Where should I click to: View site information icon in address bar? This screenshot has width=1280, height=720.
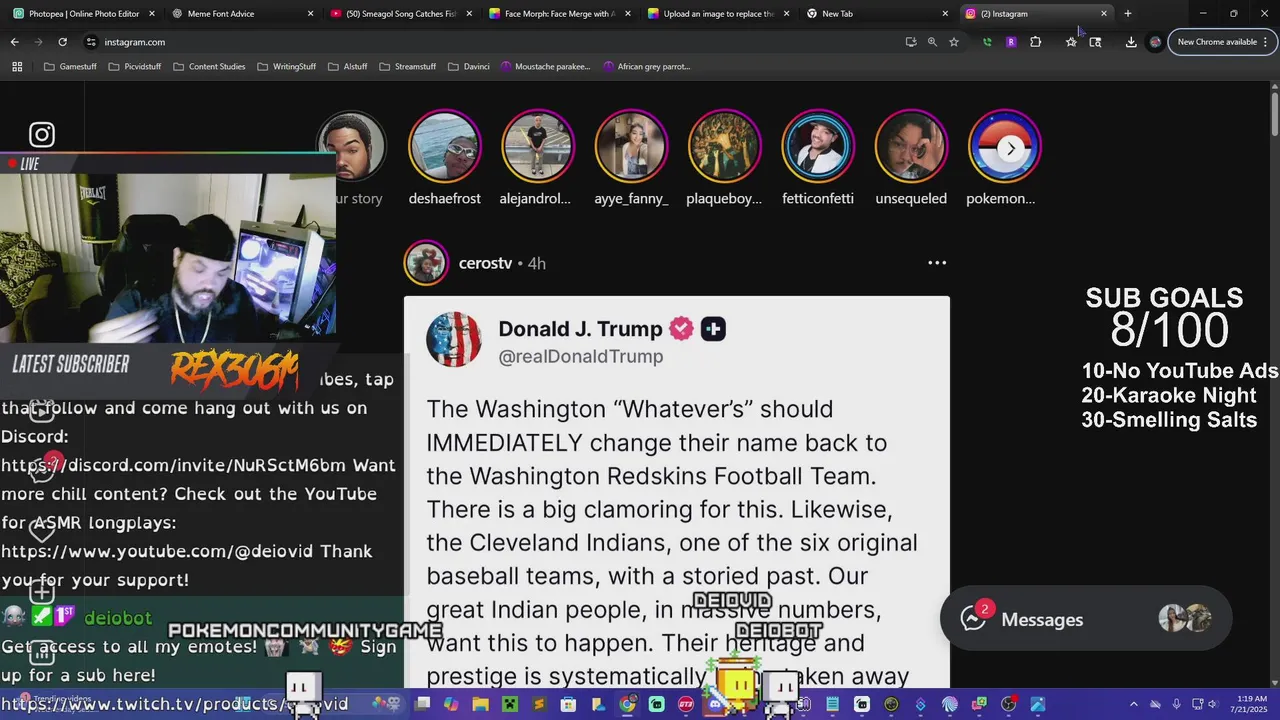91,42
